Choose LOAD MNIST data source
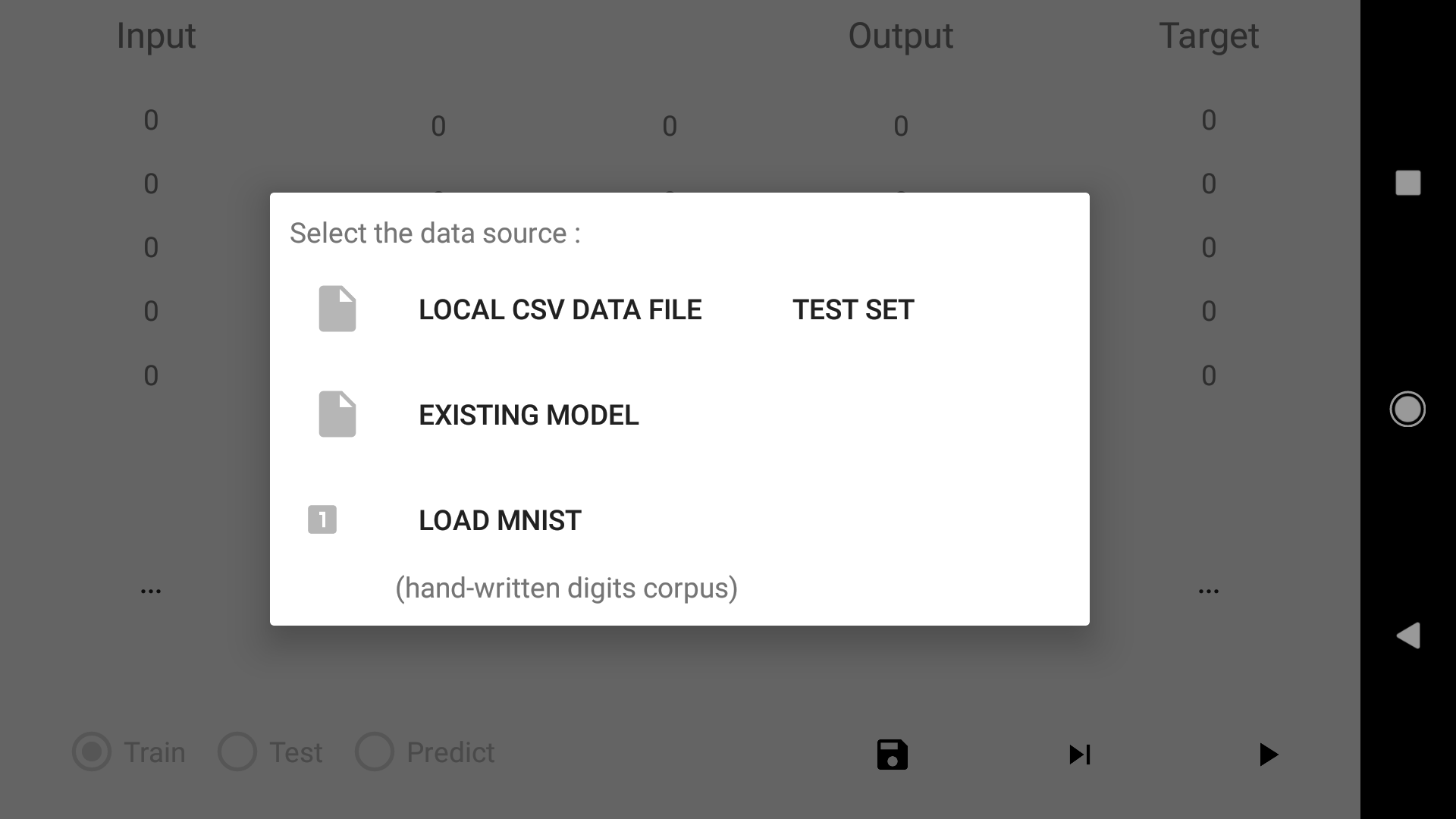The image size is (1456, 819). click(500, 520)
